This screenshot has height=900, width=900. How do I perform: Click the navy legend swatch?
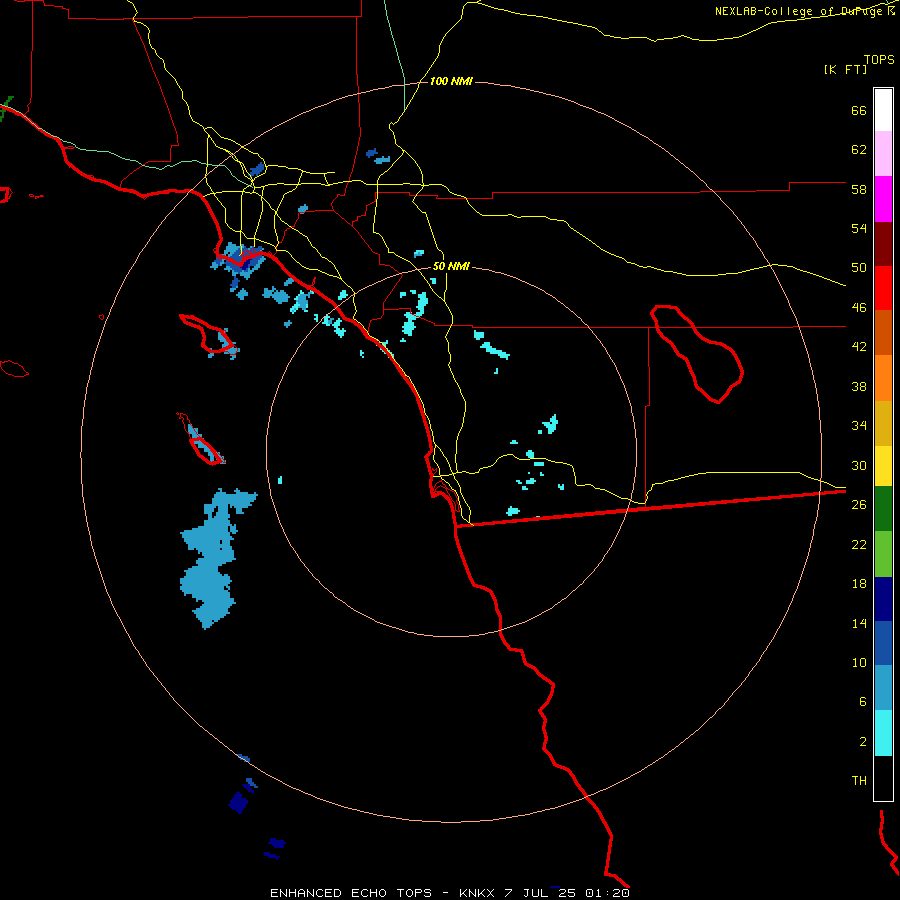(883, 599)
